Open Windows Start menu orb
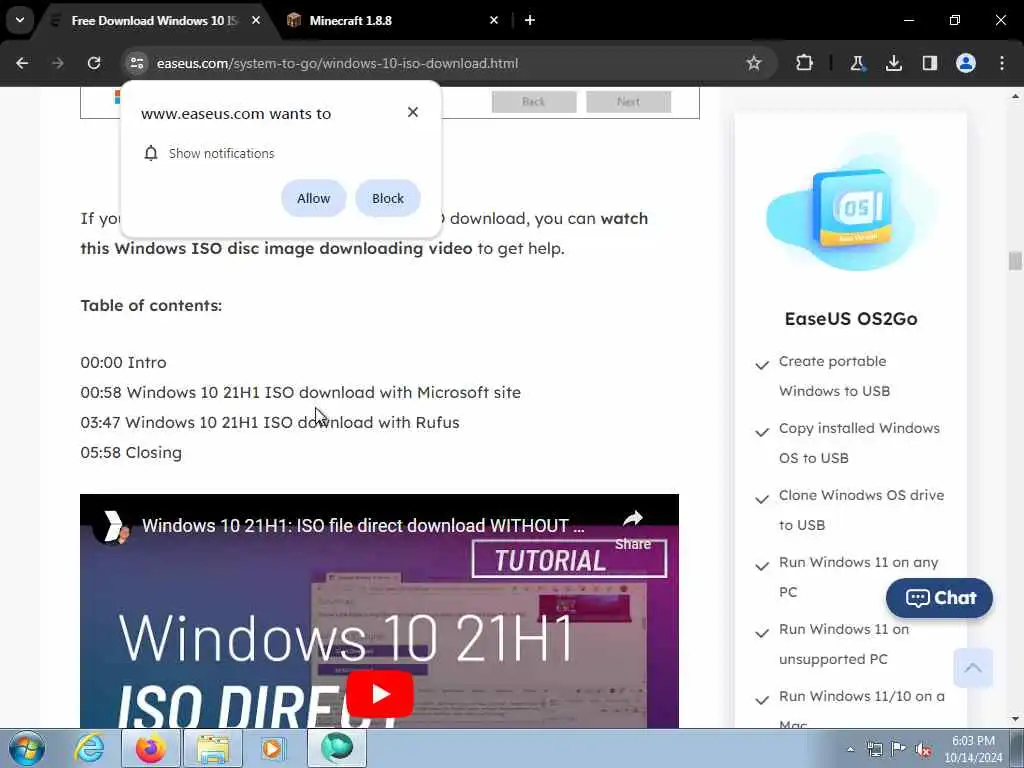 (27, 748)
